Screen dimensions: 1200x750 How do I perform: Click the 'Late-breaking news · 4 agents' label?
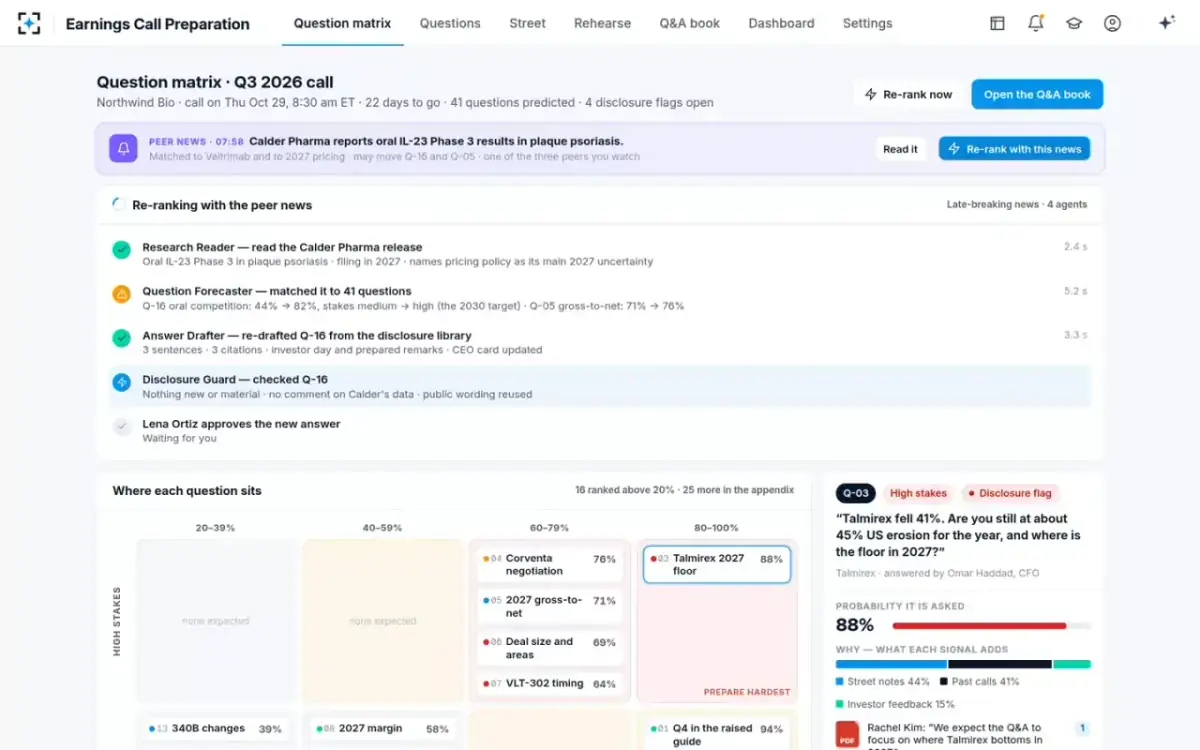coord(1017,204)
